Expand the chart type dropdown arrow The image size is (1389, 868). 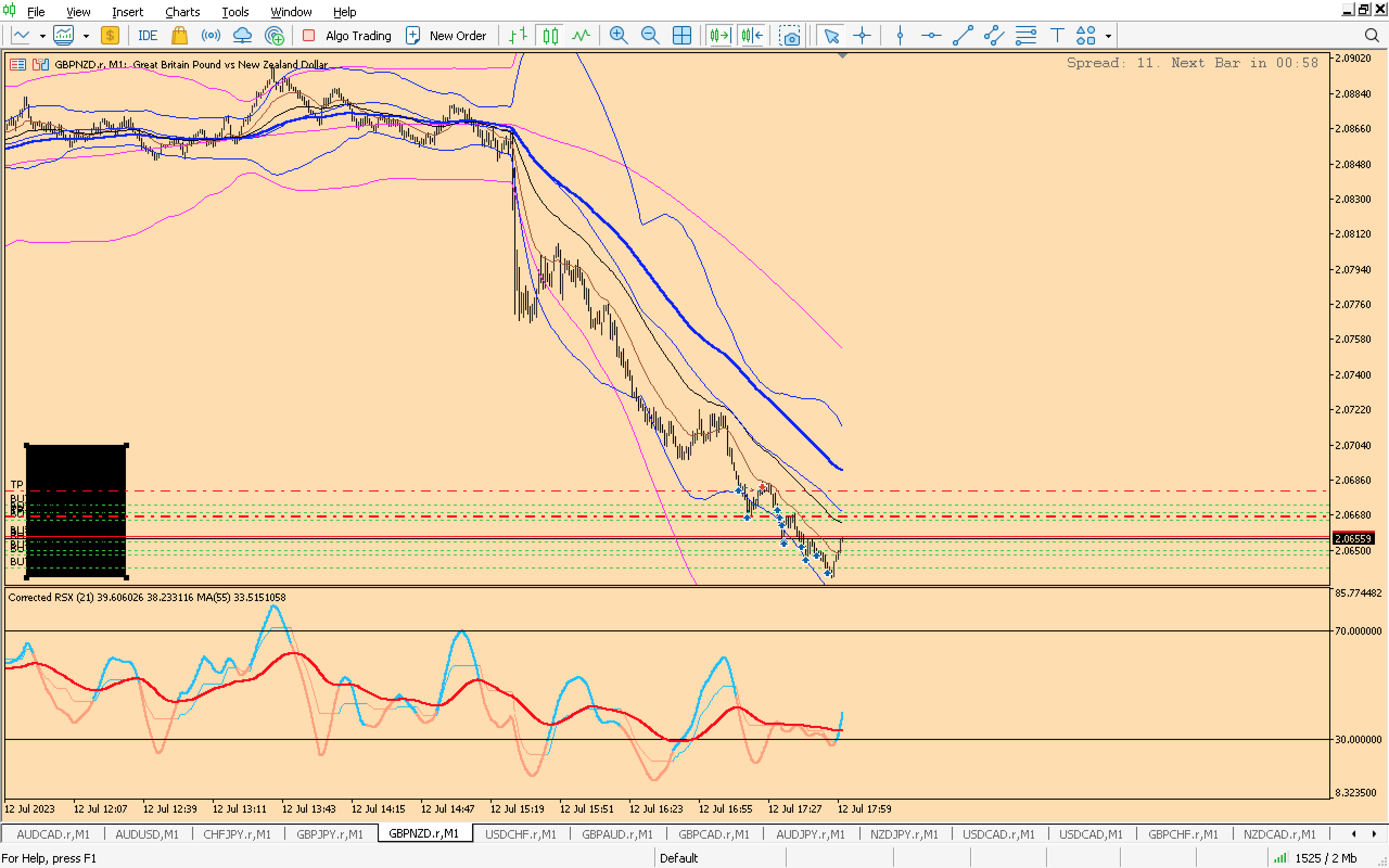click(42, 36)
